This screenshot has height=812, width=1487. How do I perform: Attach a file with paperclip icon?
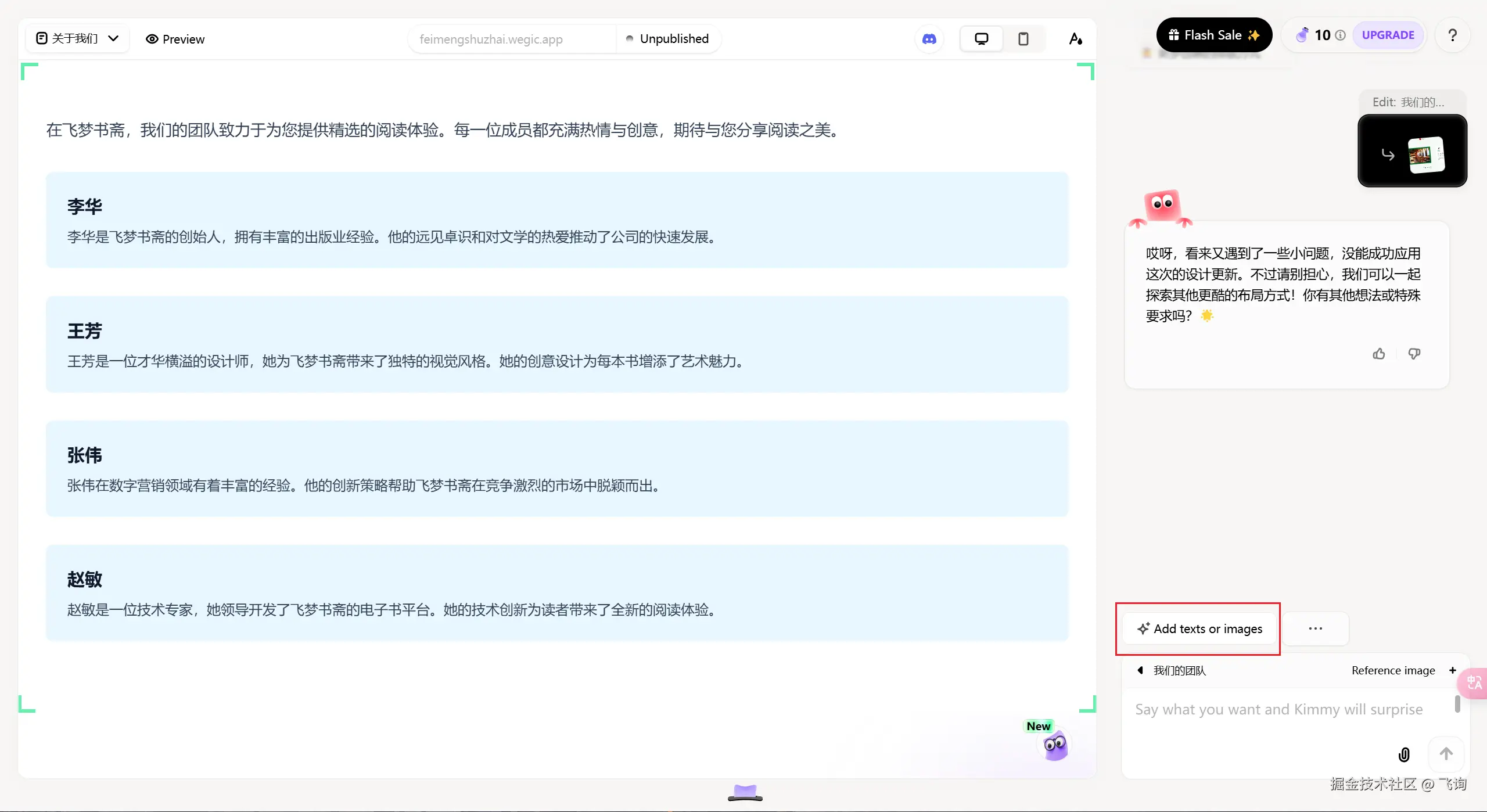tap(1404, 754)
